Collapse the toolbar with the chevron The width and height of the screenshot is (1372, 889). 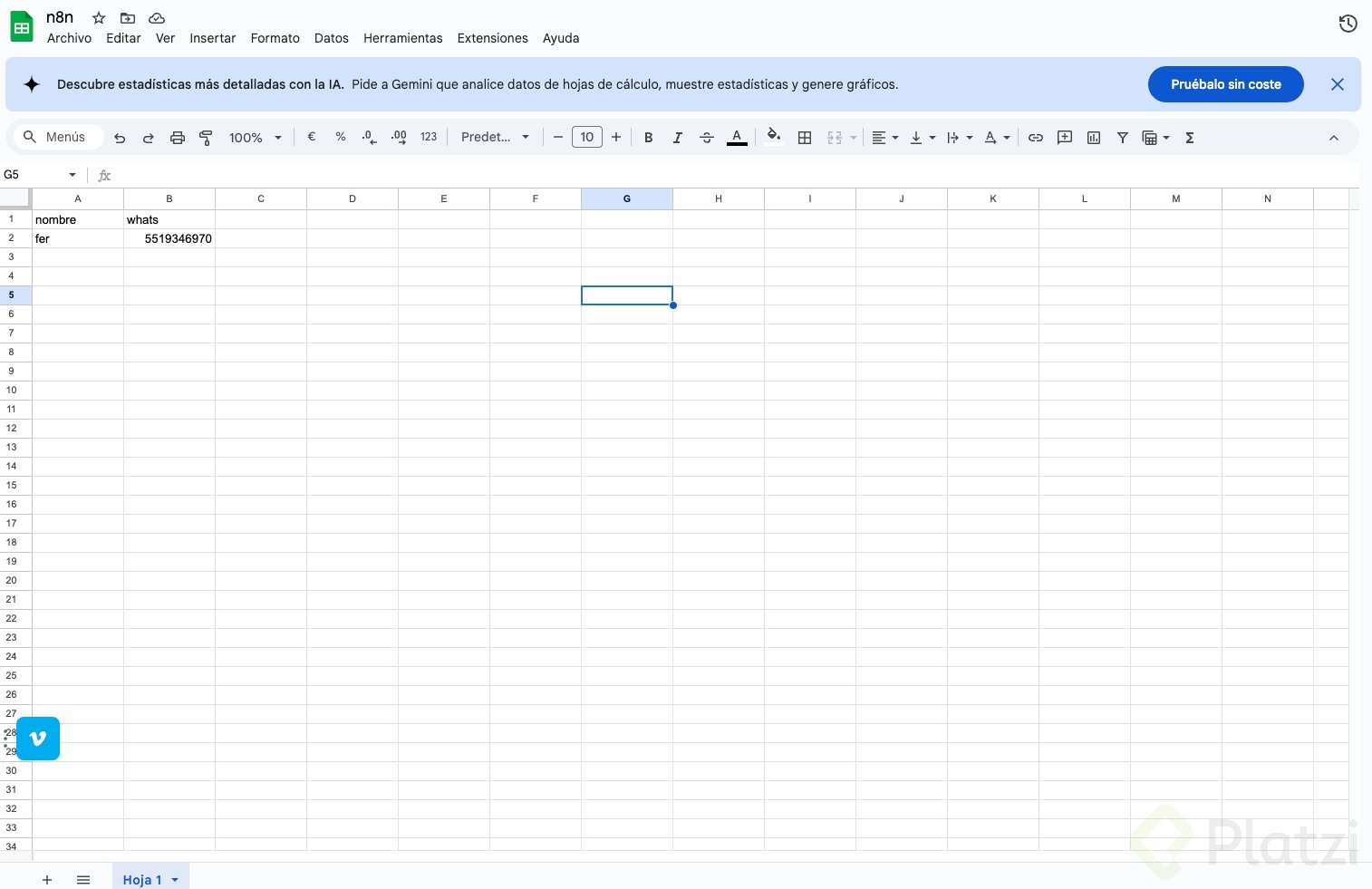[x=1333, y=138]
